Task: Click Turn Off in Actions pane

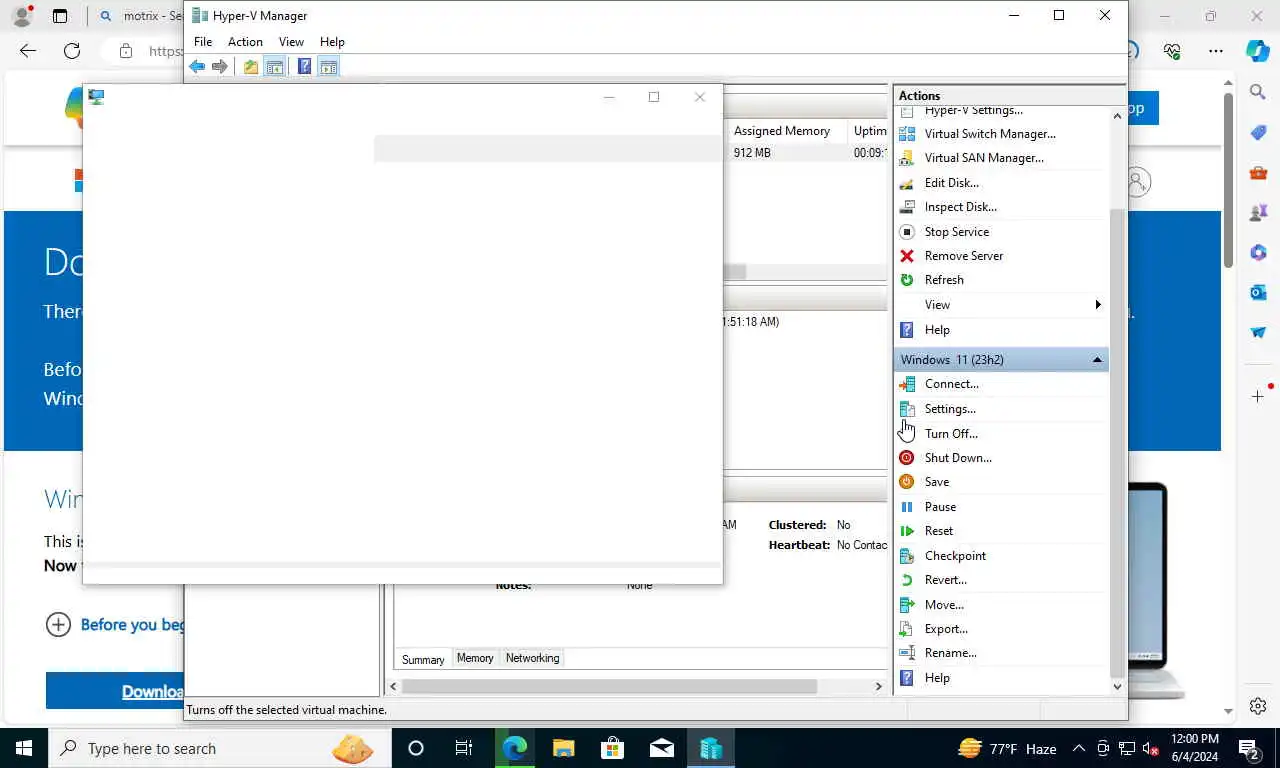Action: click(x=951, y=434)
